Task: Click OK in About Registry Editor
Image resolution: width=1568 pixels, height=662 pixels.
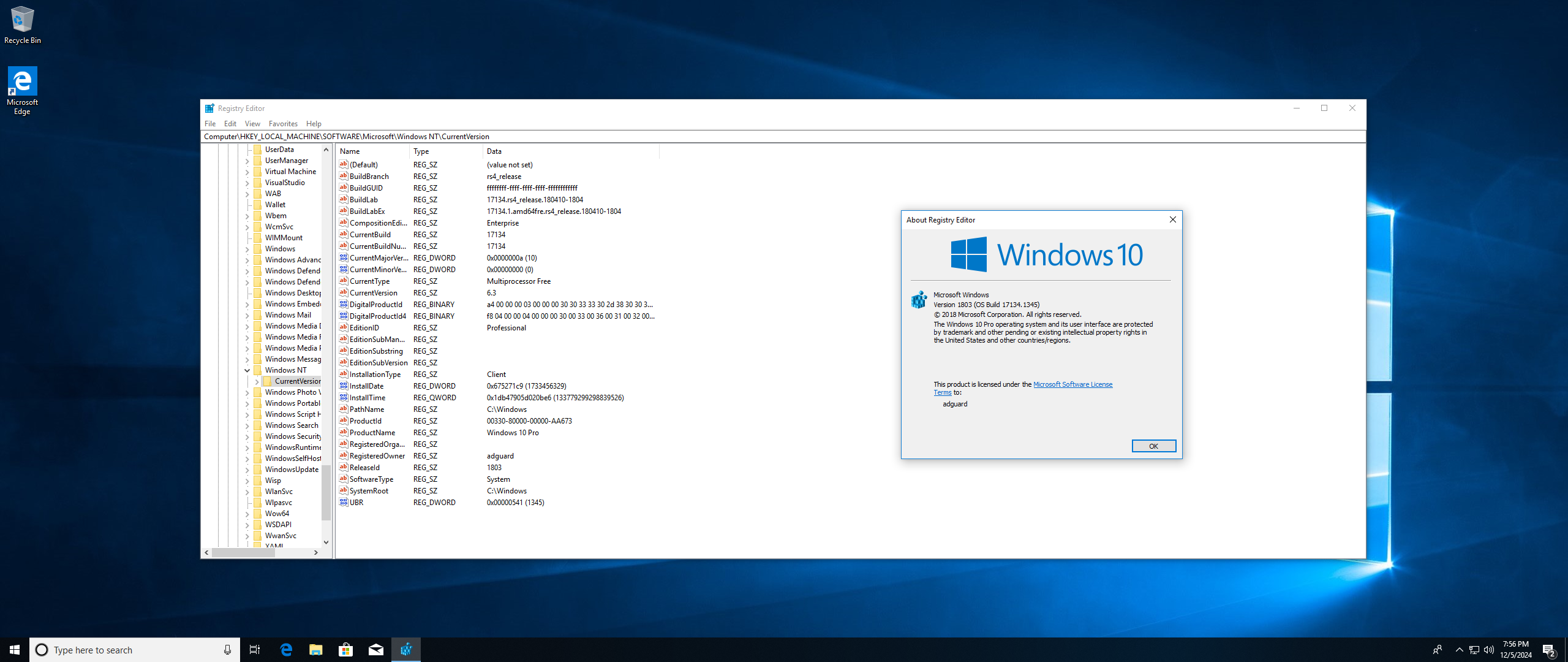Action: (1153, 446)
